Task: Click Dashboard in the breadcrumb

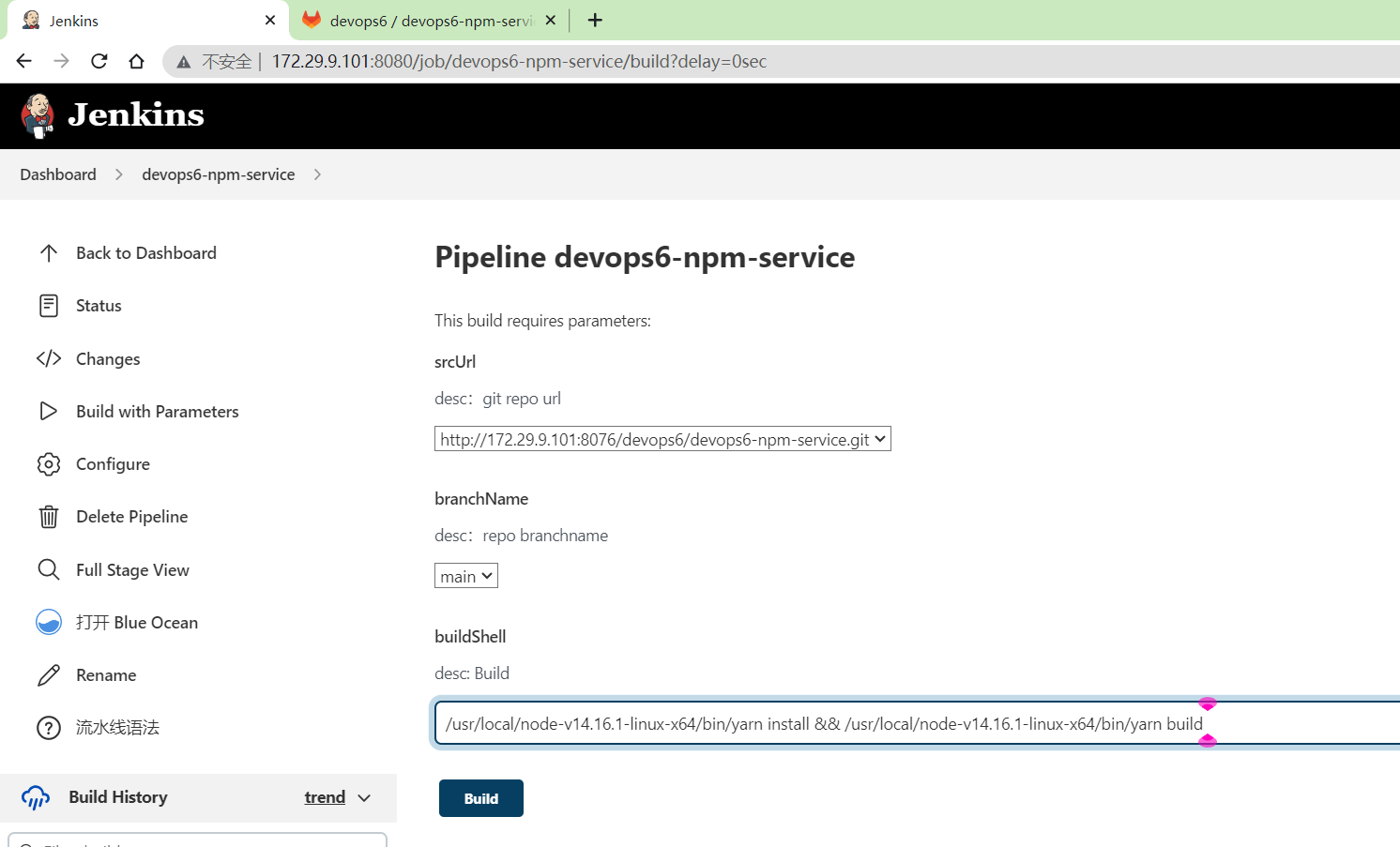Action: click(58, 174)
